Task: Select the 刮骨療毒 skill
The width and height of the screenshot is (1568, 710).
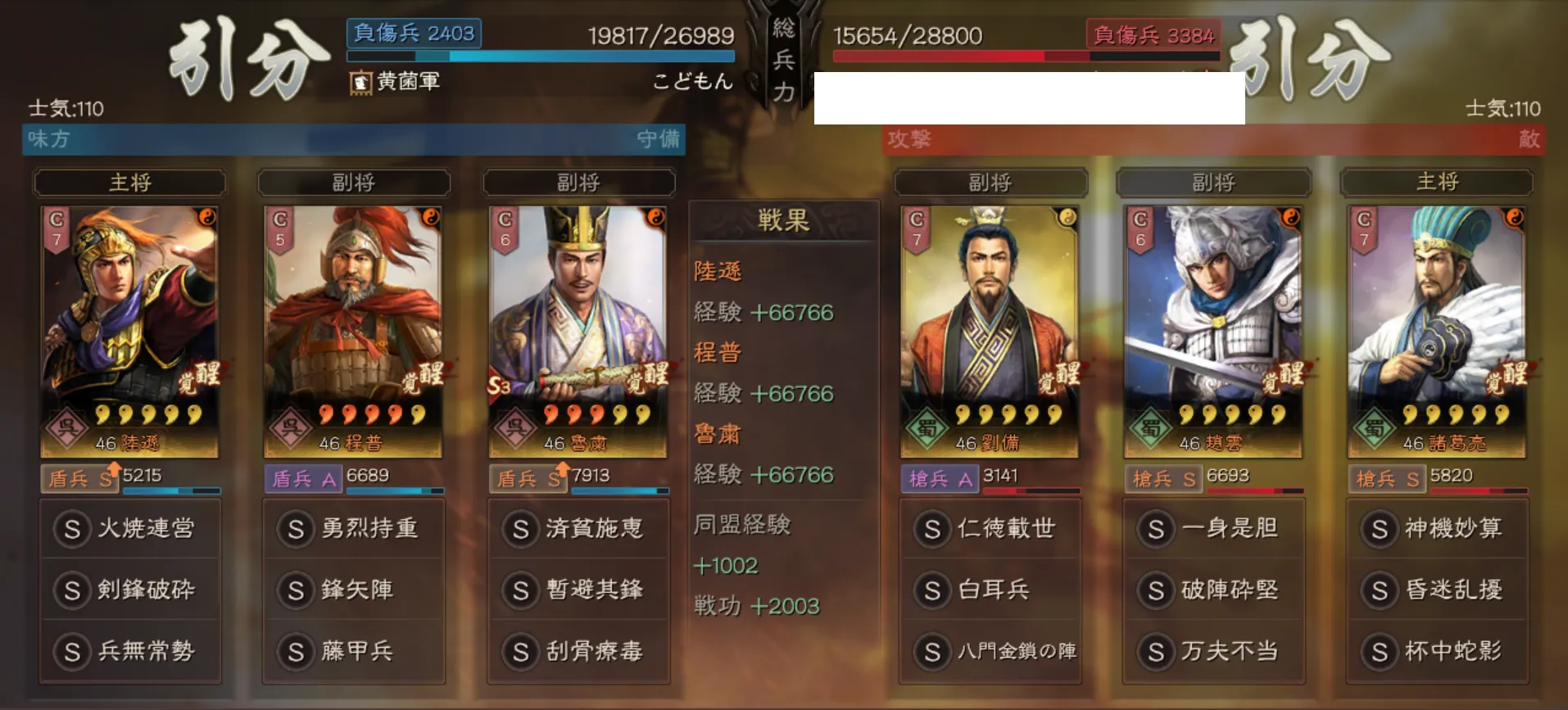Action: click(578, 651)
